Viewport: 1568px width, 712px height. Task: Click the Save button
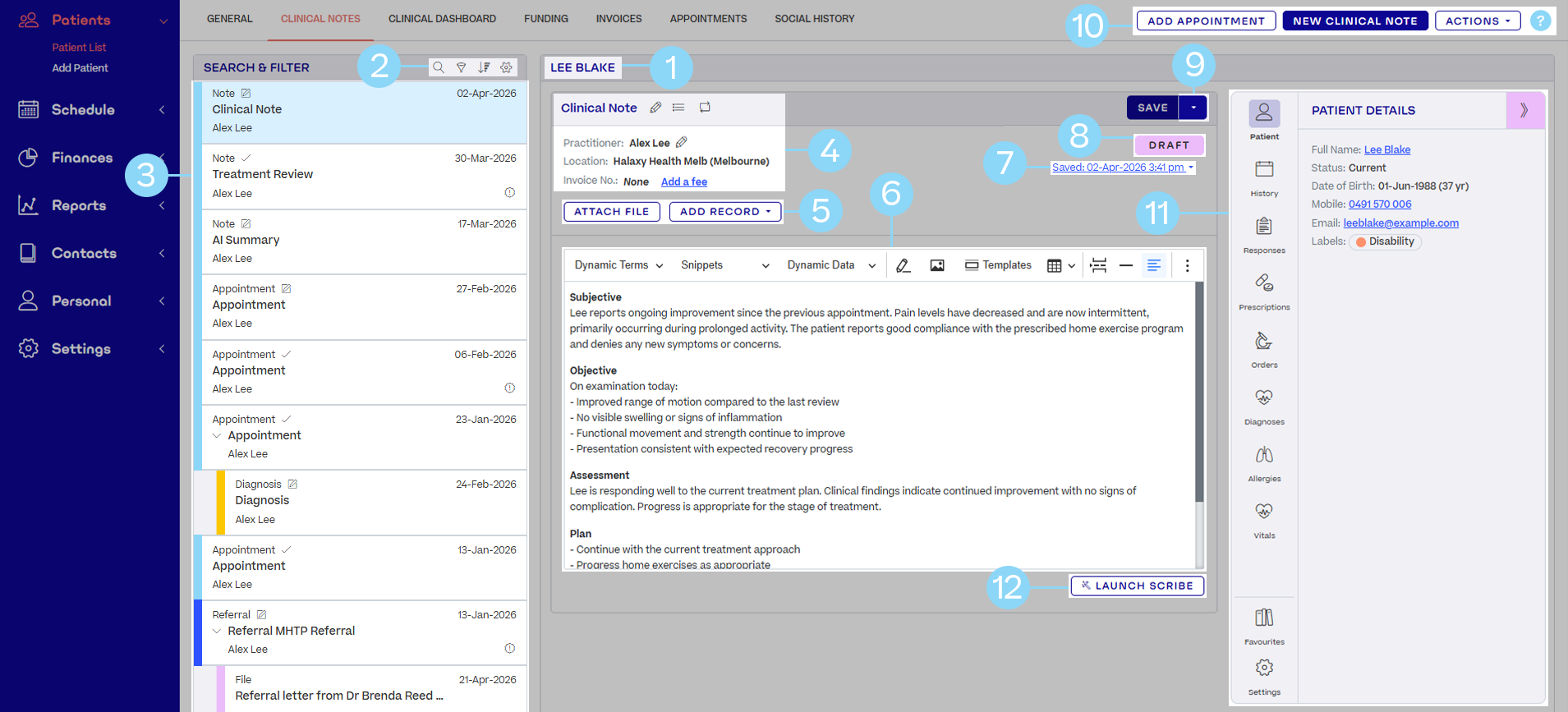point(1152,108)
